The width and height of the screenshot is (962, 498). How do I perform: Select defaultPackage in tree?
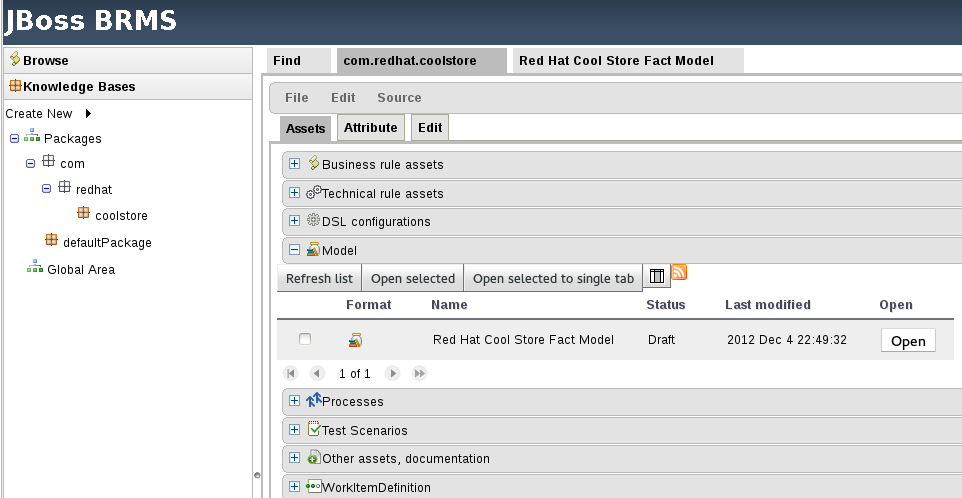click(107, 243)
